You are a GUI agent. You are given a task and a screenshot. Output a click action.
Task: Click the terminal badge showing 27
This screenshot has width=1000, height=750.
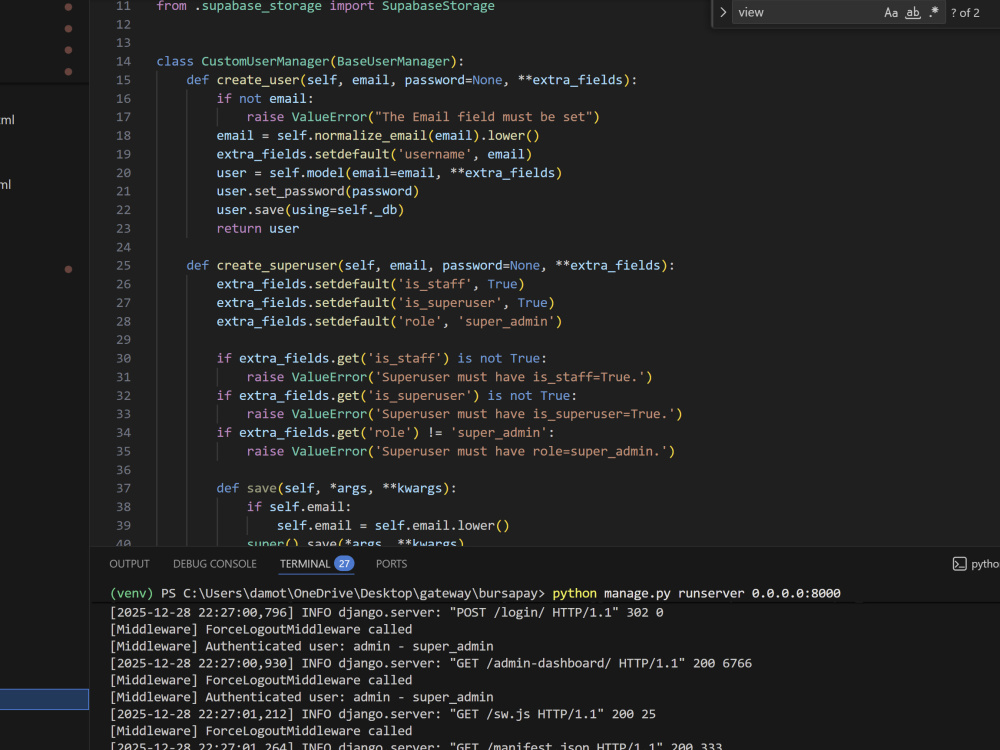[344, 564]
